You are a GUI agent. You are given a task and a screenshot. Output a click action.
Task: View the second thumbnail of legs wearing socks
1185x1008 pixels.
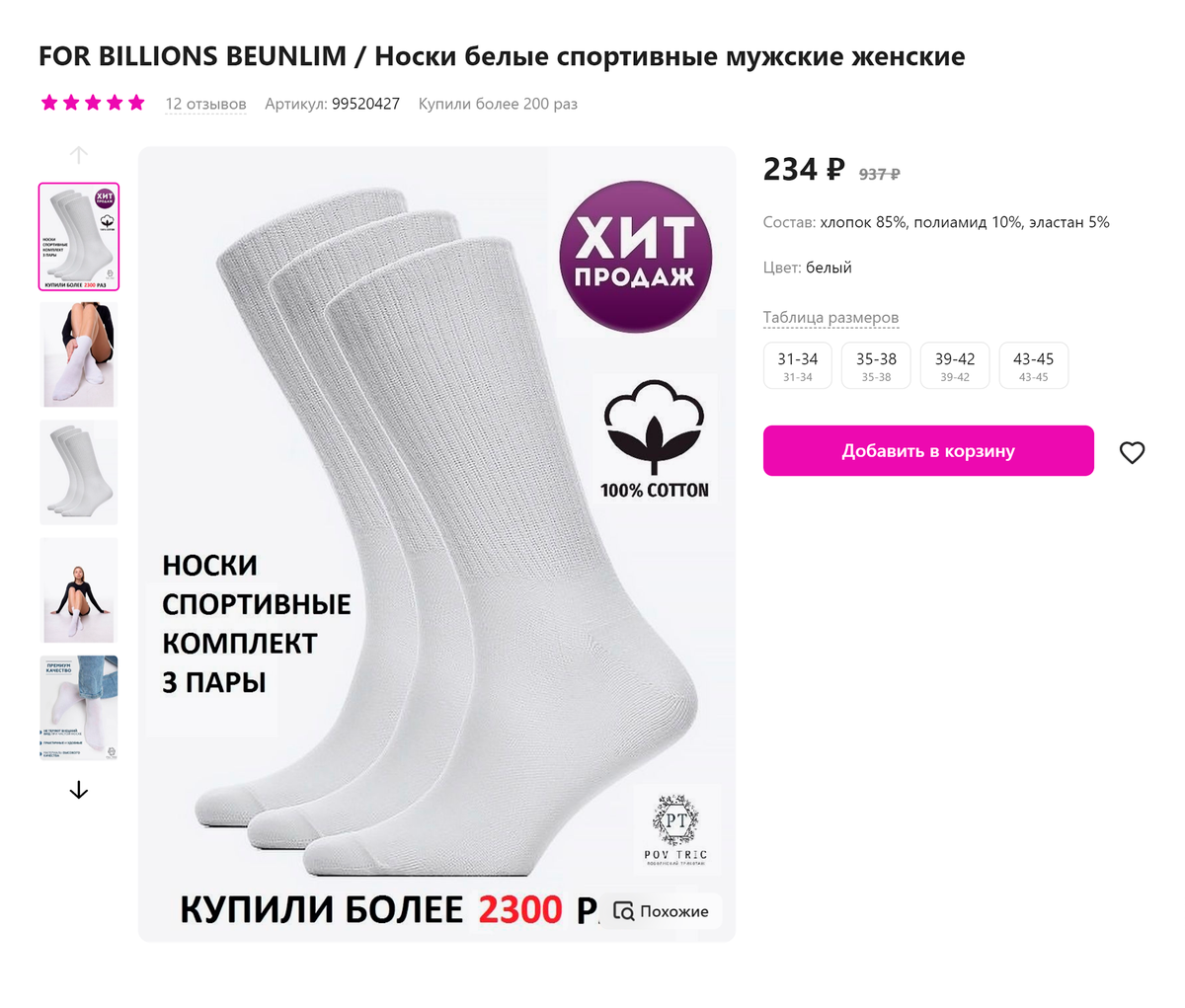79,354
